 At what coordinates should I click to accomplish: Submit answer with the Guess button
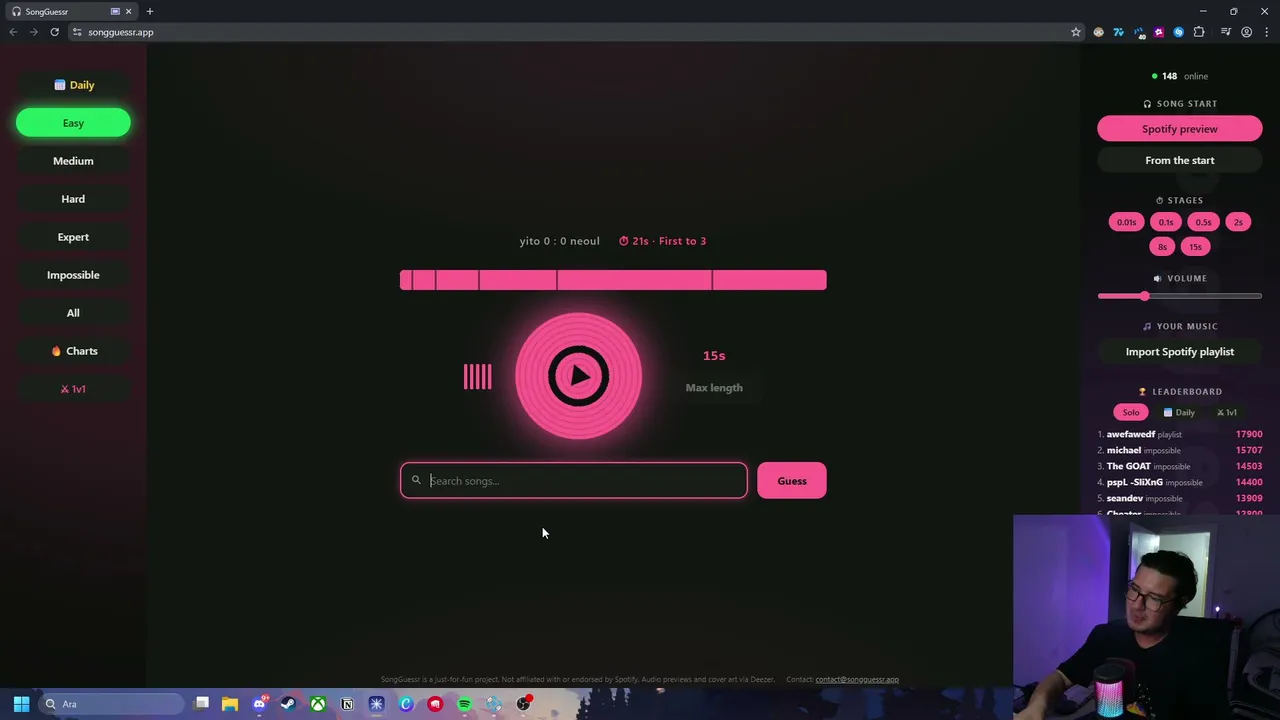click(x=792, y=481)
